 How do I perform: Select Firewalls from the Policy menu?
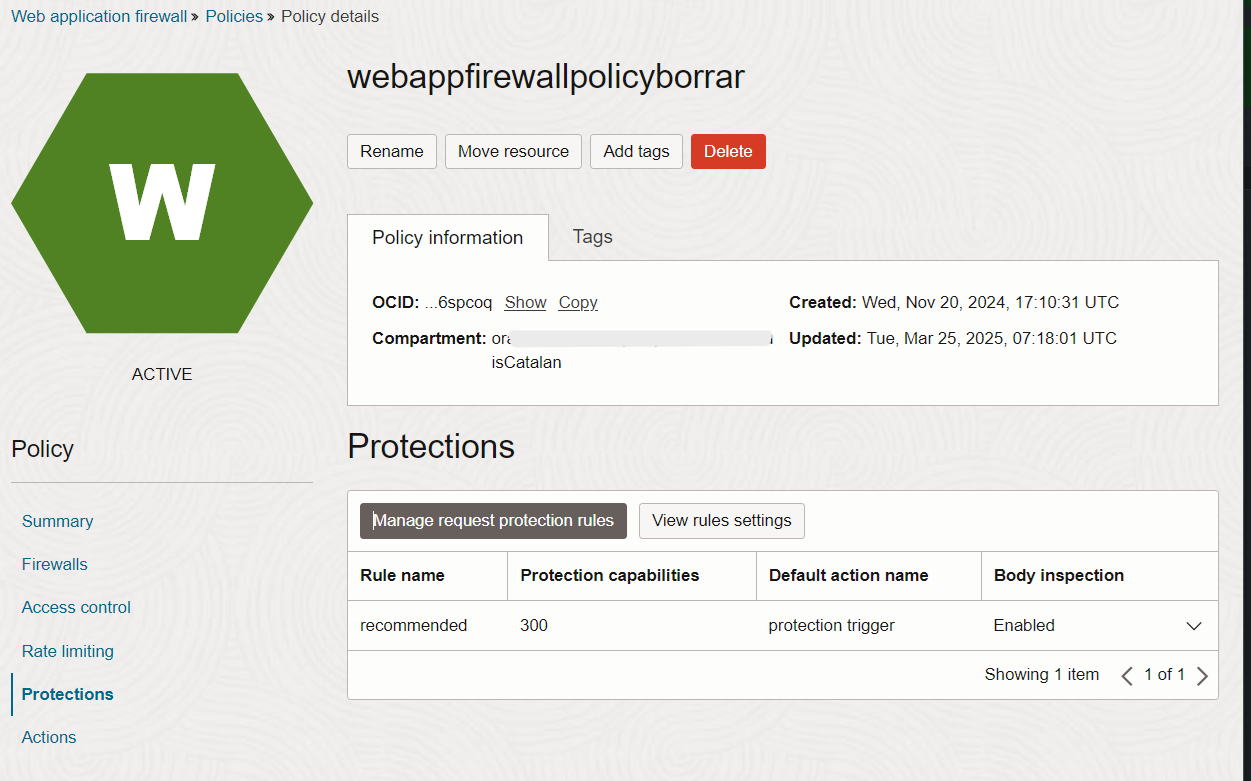click(x=54, y=564)
